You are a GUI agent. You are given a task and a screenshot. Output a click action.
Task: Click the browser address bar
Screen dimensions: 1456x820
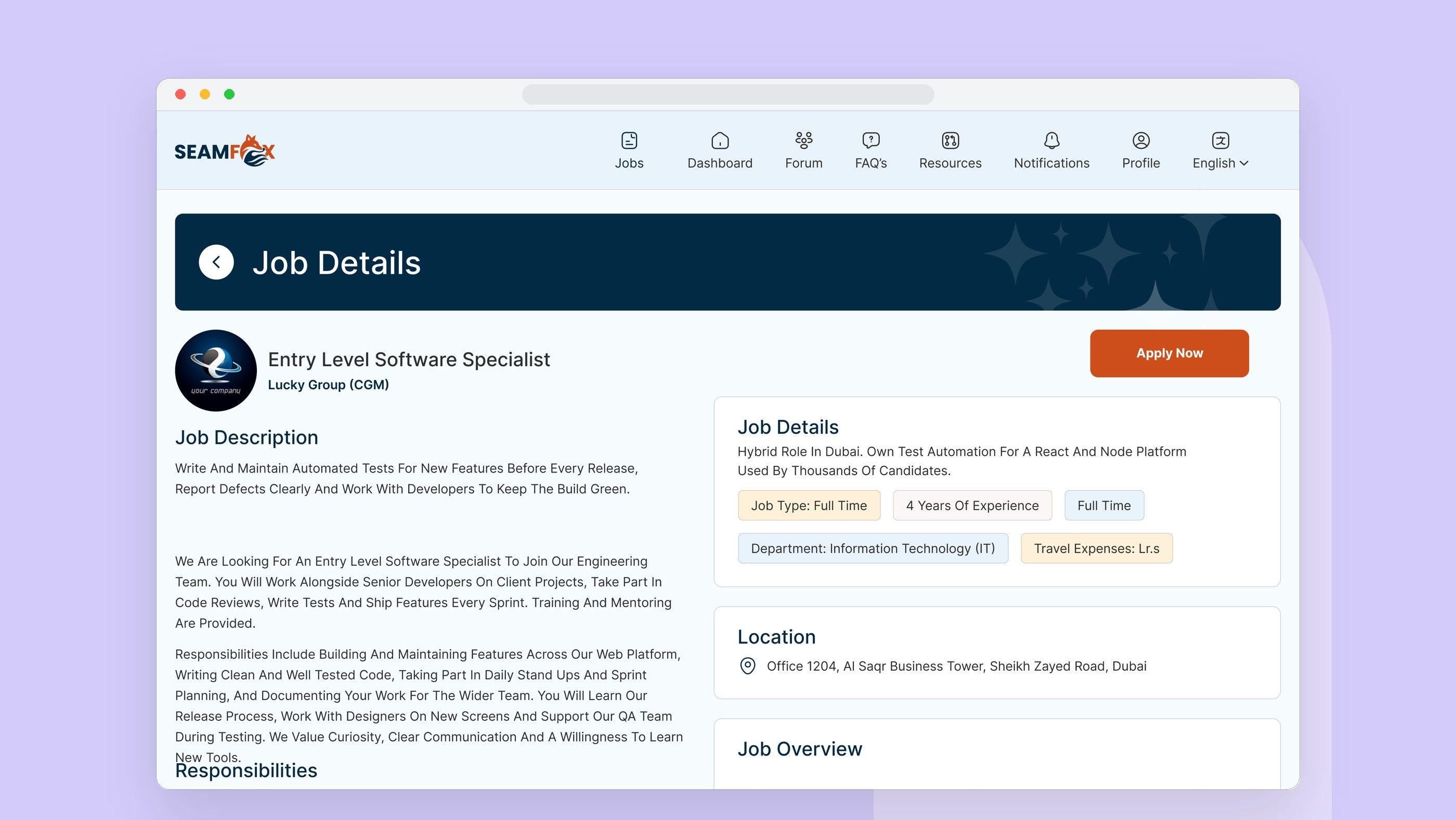(727, 94)
